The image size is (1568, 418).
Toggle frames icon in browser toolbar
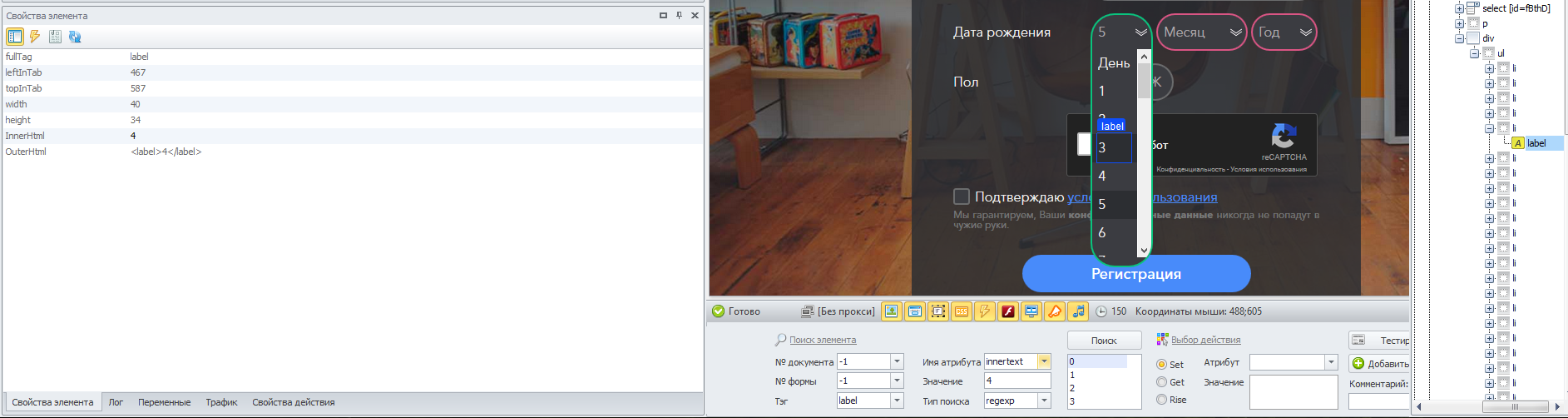(x=938, y=311)
